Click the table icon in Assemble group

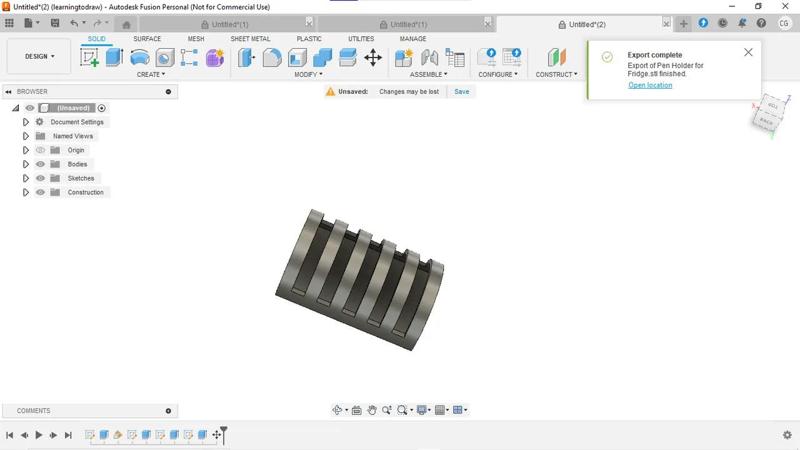(x=455, y=58)
